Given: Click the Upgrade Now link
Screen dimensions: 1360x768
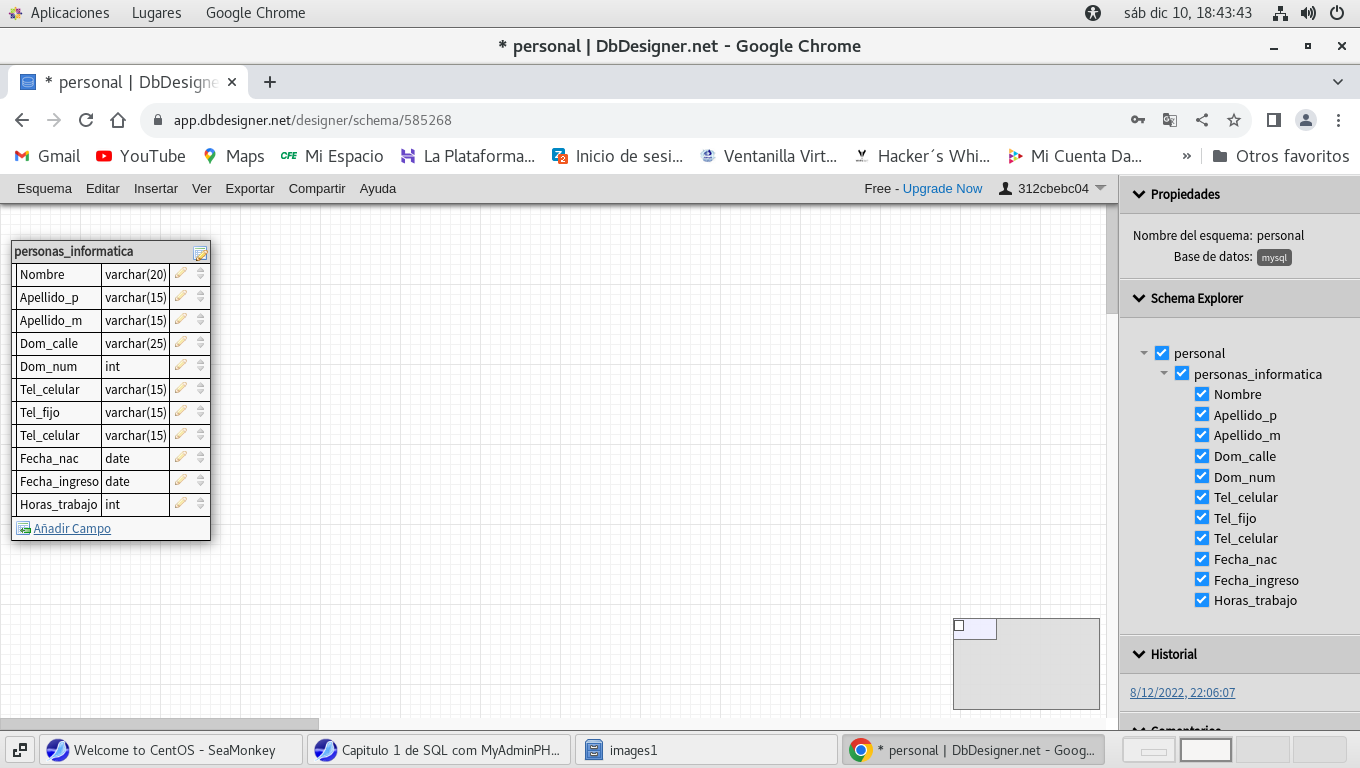Looking at the screenshot, I should pos(942,188).
